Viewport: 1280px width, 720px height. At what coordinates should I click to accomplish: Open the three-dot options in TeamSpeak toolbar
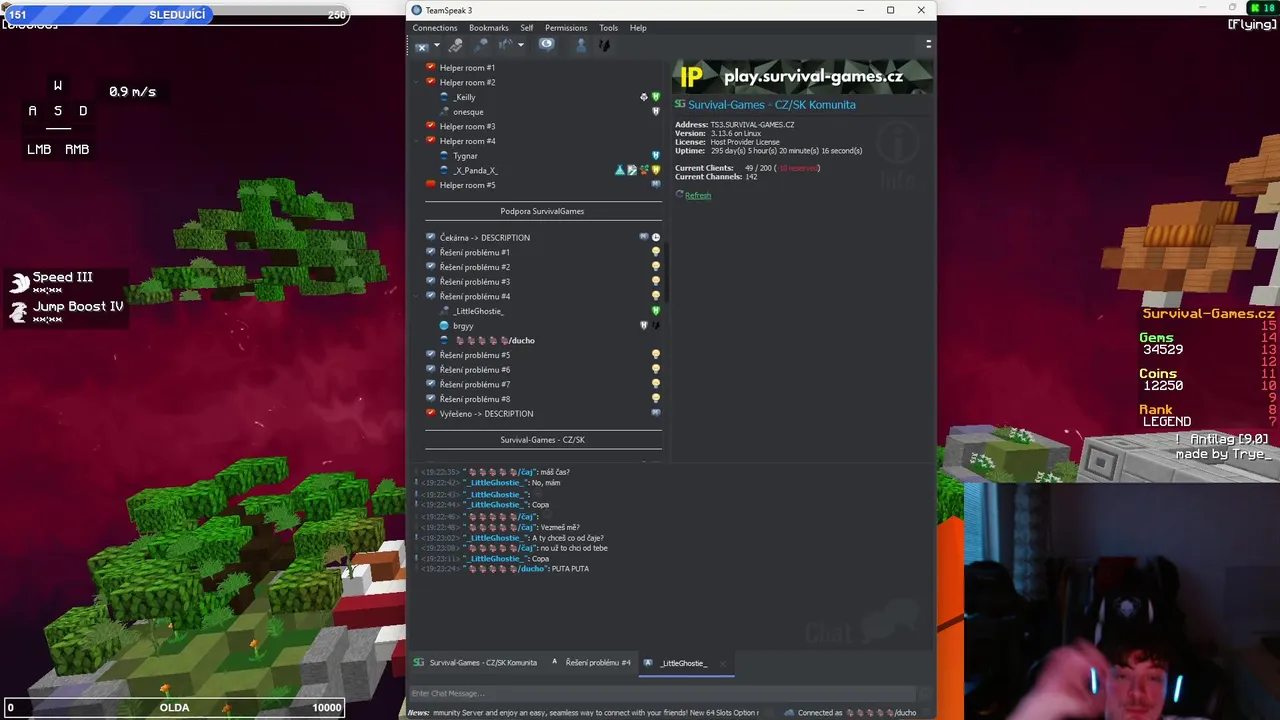tap(928, 44)
